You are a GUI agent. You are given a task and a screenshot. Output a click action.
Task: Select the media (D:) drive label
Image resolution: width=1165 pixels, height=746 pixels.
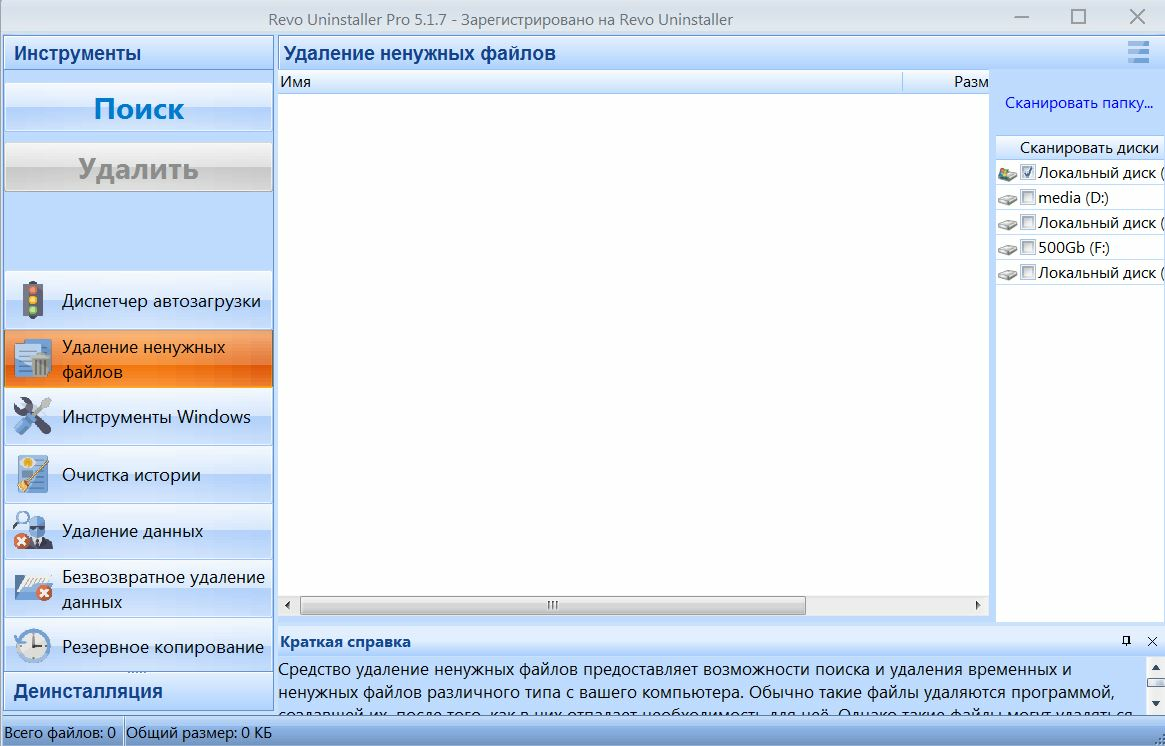click(1074, 198)
